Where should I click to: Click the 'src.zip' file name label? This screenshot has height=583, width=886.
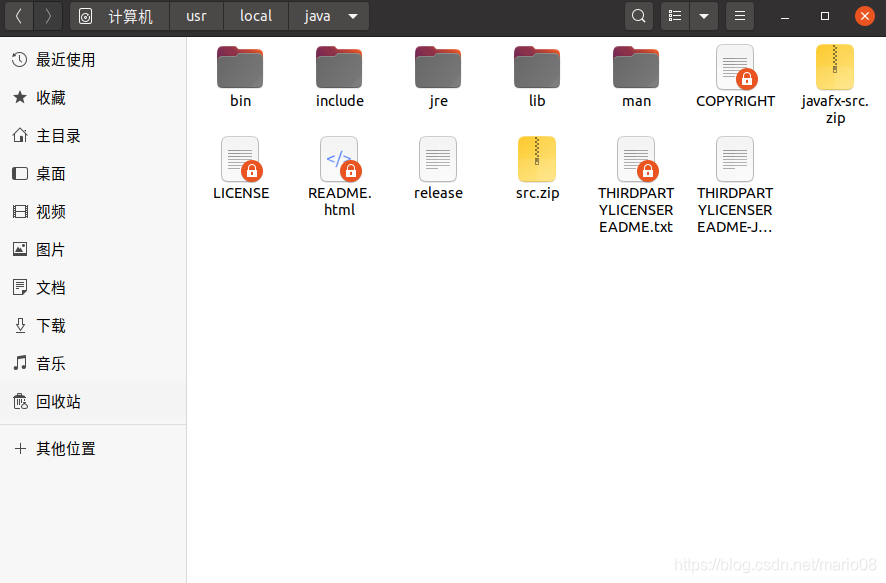coord(537,193)
